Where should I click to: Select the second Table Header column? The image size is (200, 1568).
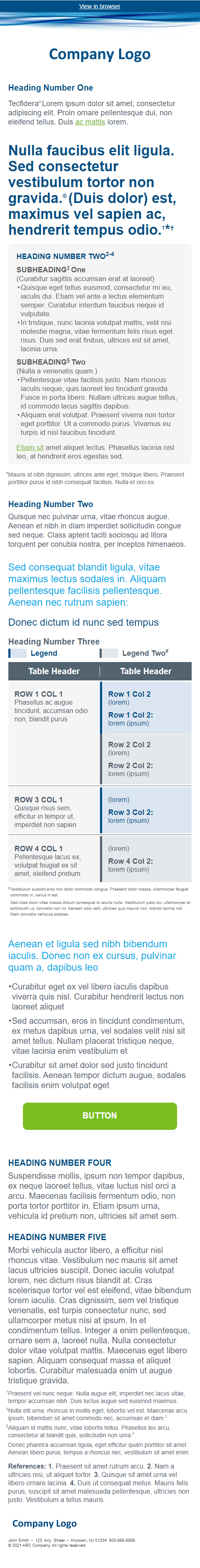146,671
